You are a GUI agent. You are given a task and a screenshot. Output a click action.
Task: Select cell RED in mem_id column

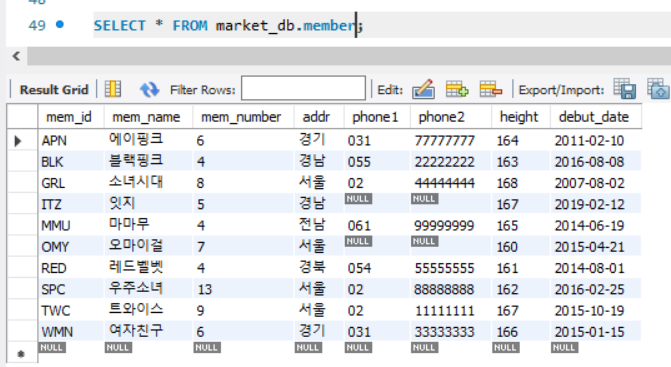pyautogui.click(x=71, y=268)
